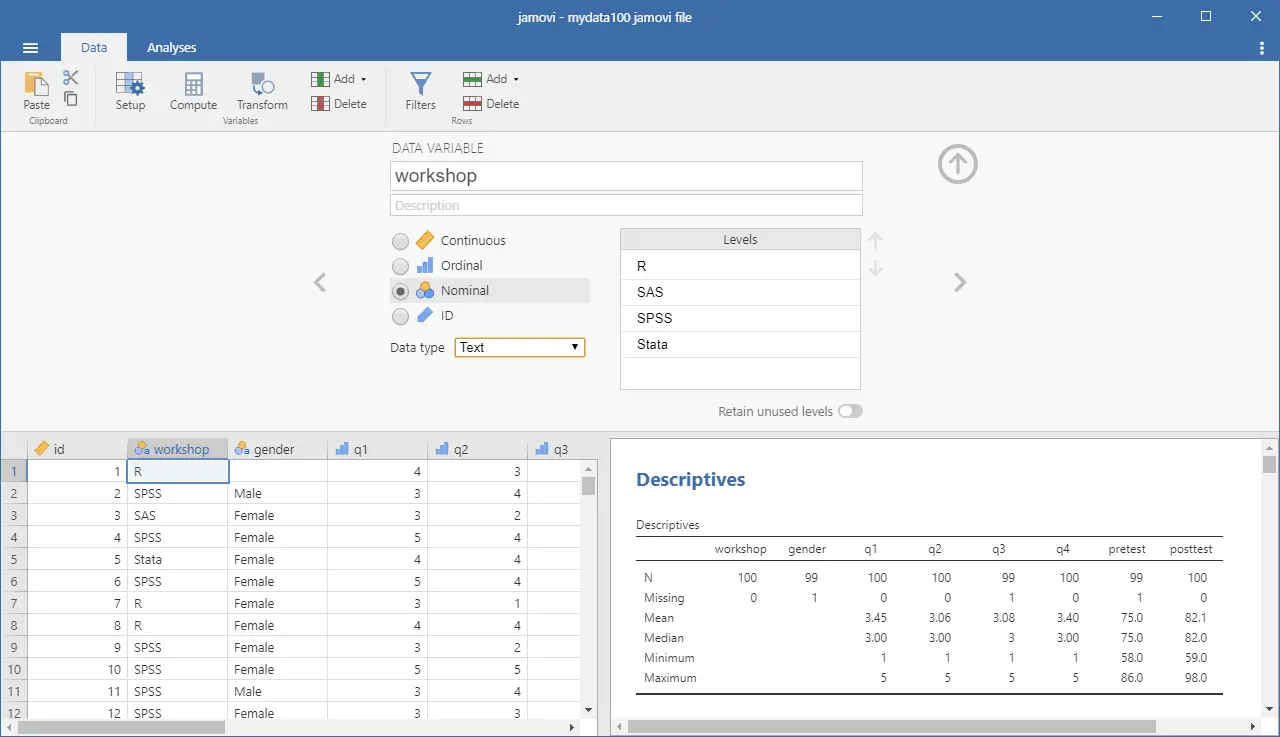Enable Retain unused levels
Viewport: 1280px width, 737px height.
tap(850, 411)
